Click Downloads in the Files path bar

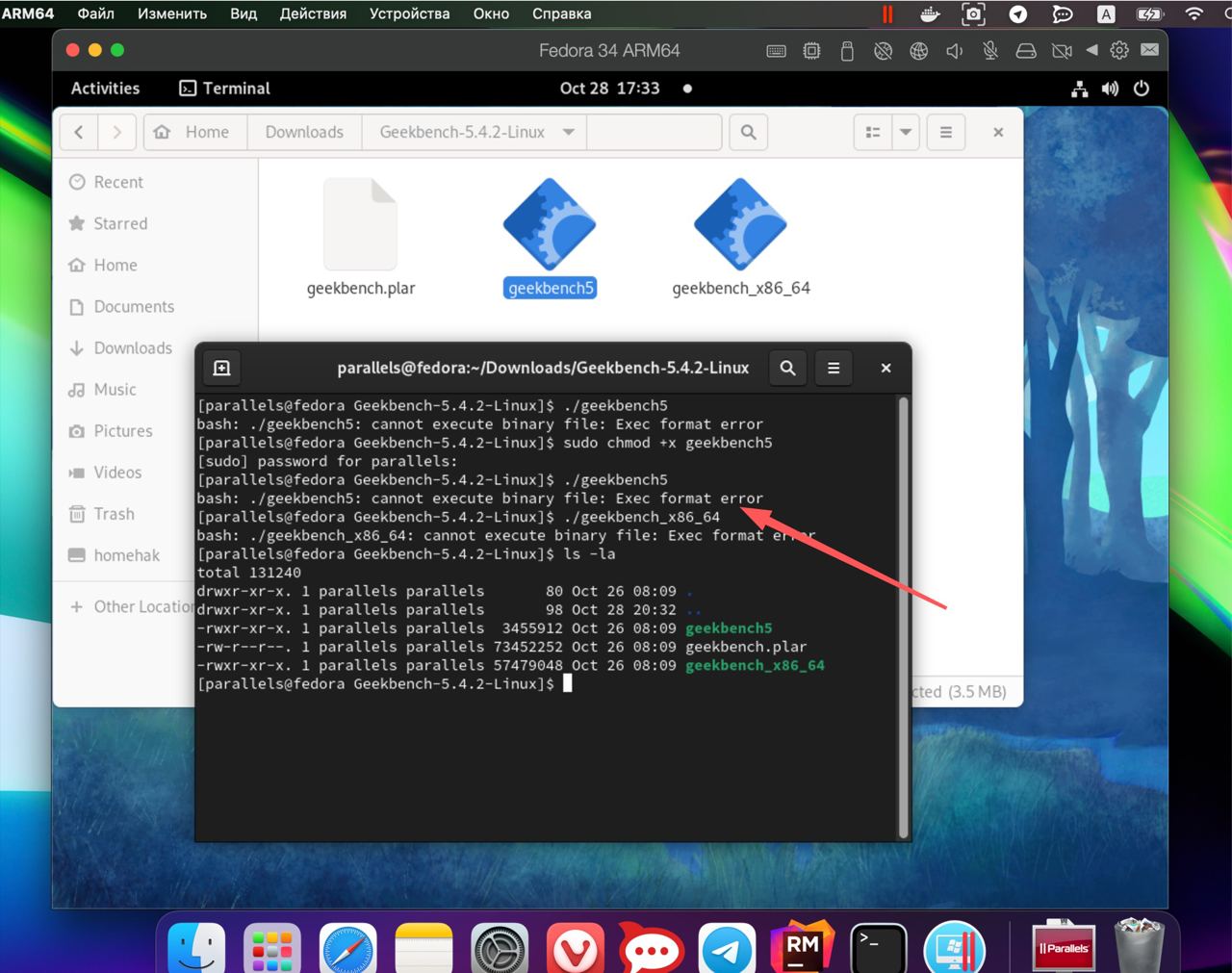tap(304, 132)
